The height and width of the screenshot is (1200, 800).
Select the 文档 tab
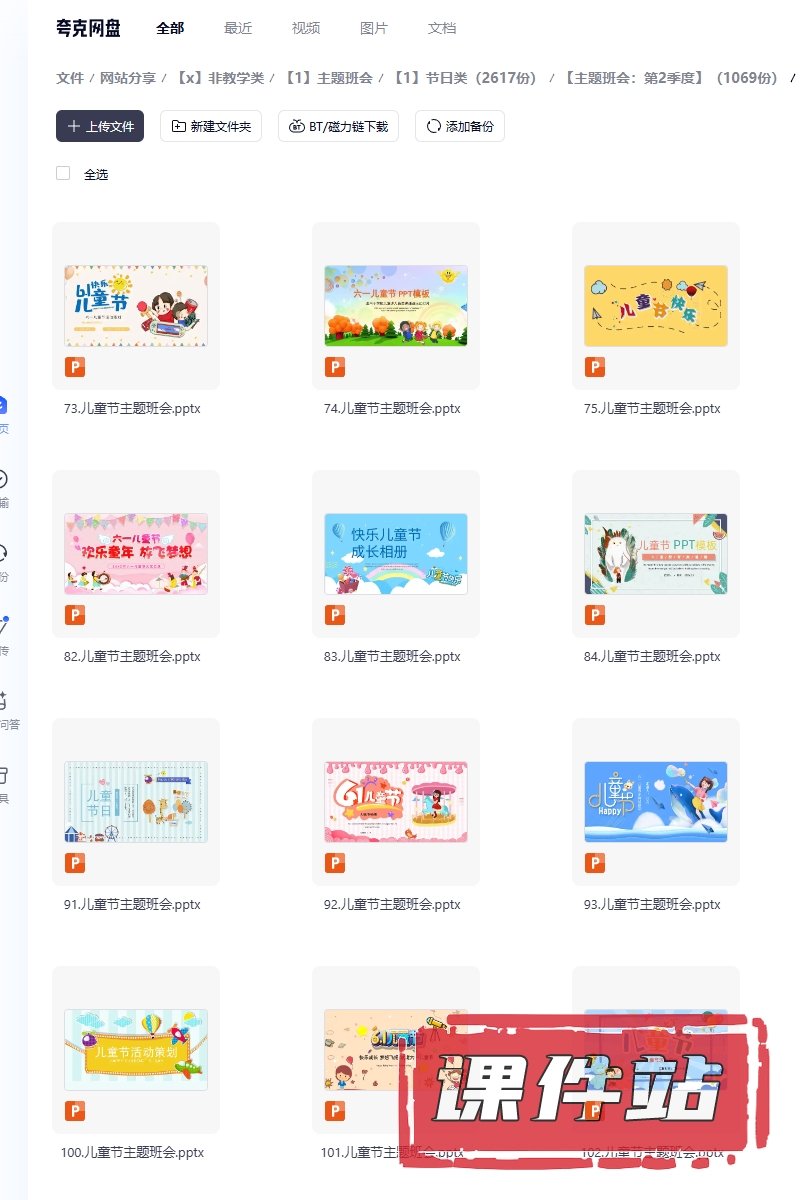(x=442, y=28)
